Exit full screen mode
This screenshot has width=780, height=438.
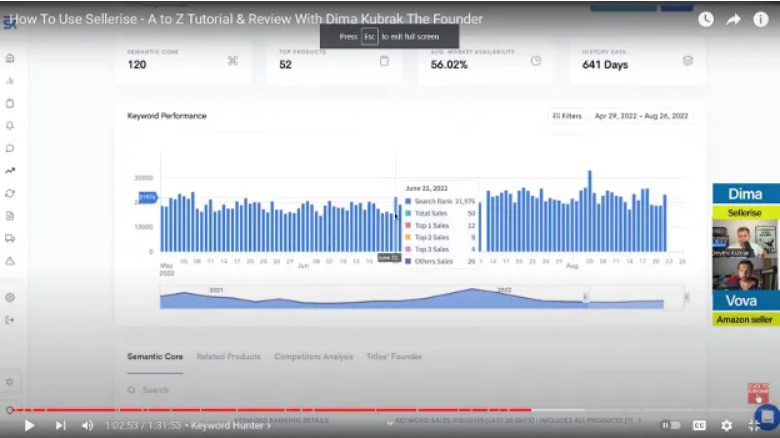pos(754,426)
